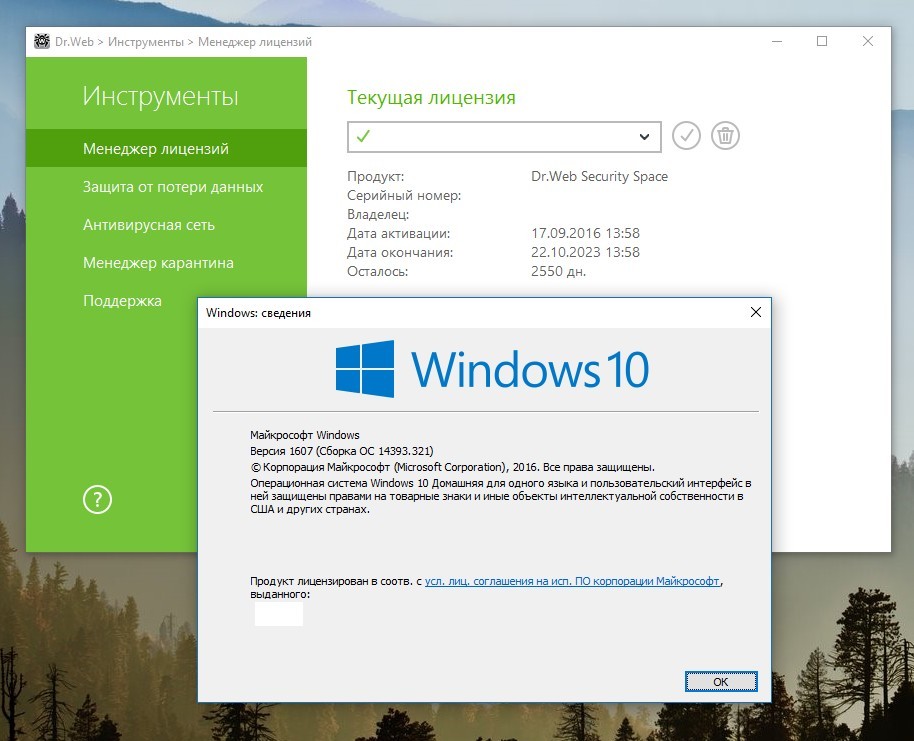Click product value Dr.Web Security Space

pos(599,176)
